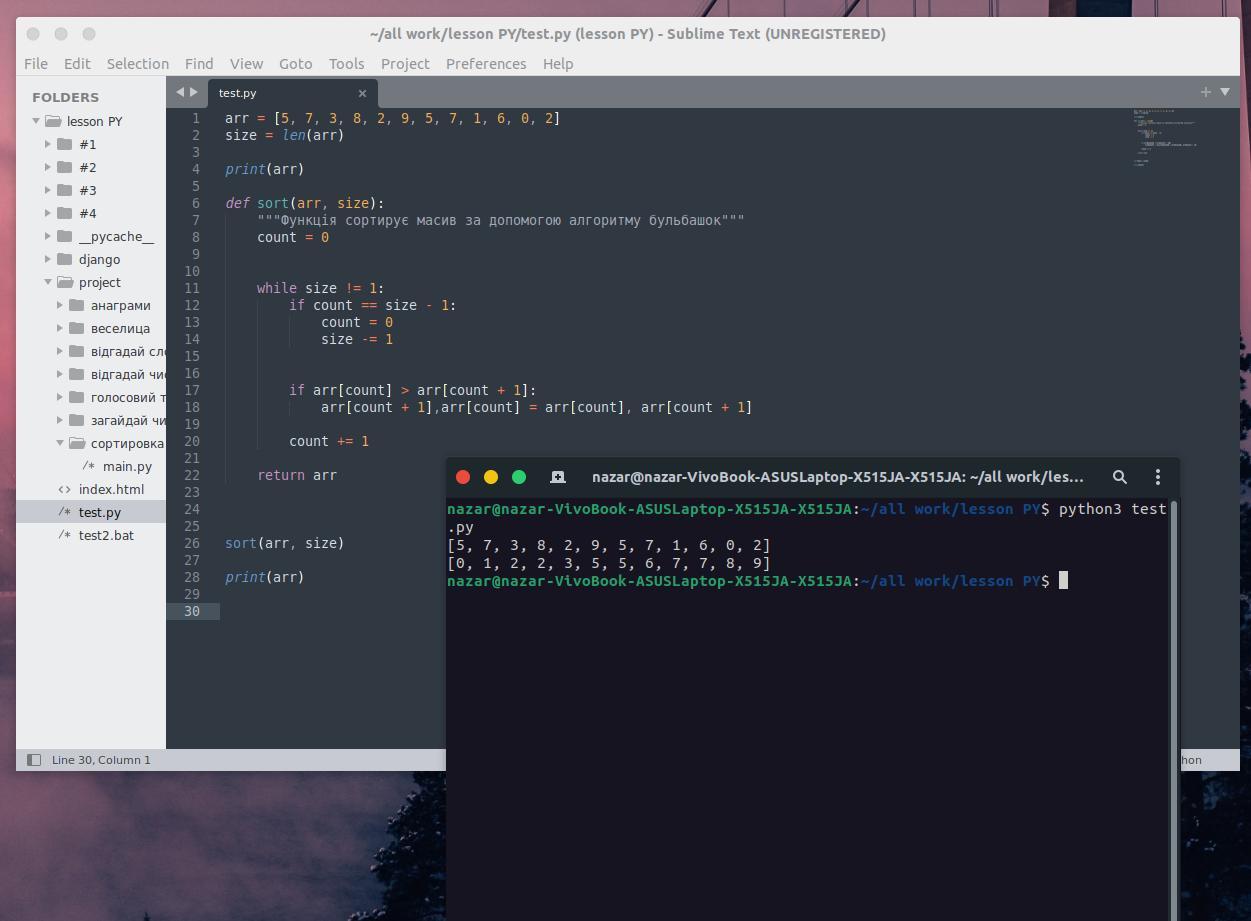Image resolution: width=1251 pixels, height=921 pixels.
Task: Collapse the project folder
Action: tap(48, 282)
